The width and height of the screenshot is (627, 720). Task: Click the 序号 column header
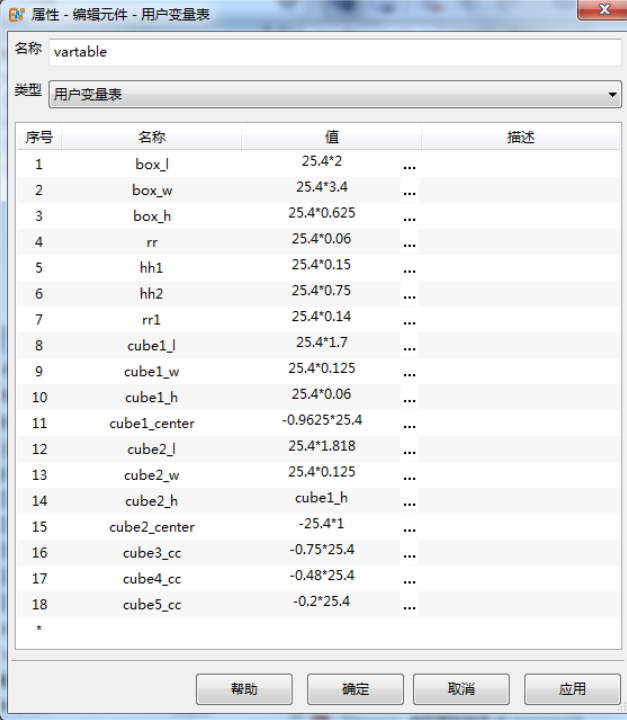pos(39,137)
